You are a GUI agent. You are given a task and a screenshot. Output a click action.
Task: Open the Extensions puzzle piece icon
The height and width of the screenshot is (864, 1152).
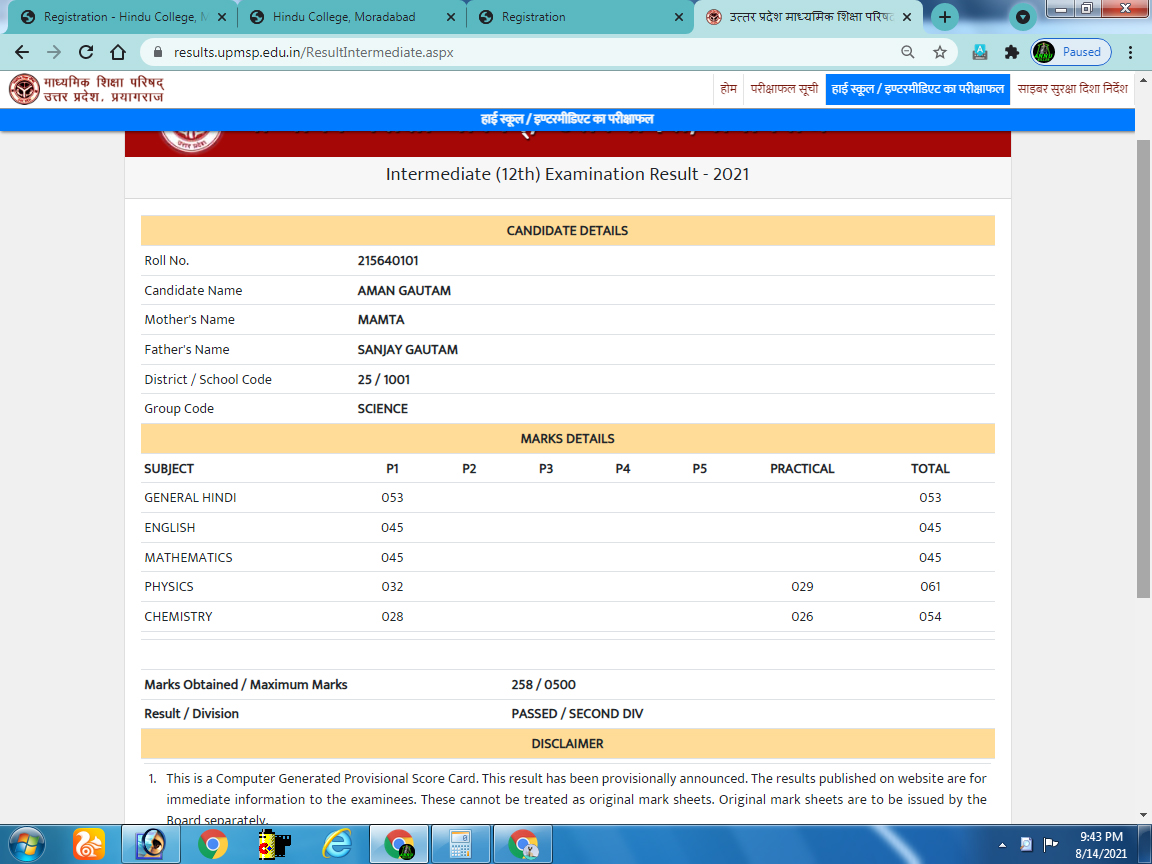(x=1011, y=52)
